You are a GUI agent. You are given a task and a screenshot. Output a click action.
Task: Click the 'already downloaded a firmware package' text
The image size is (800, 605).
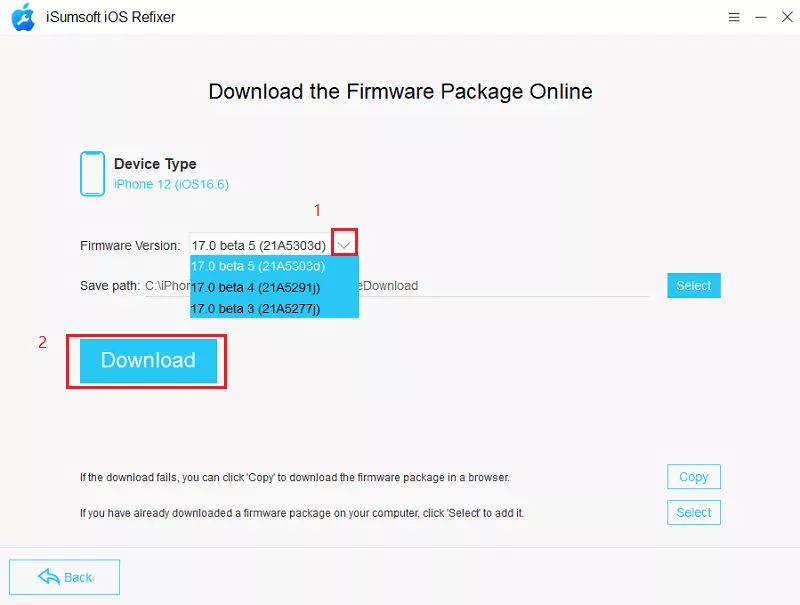pos(302,513)
